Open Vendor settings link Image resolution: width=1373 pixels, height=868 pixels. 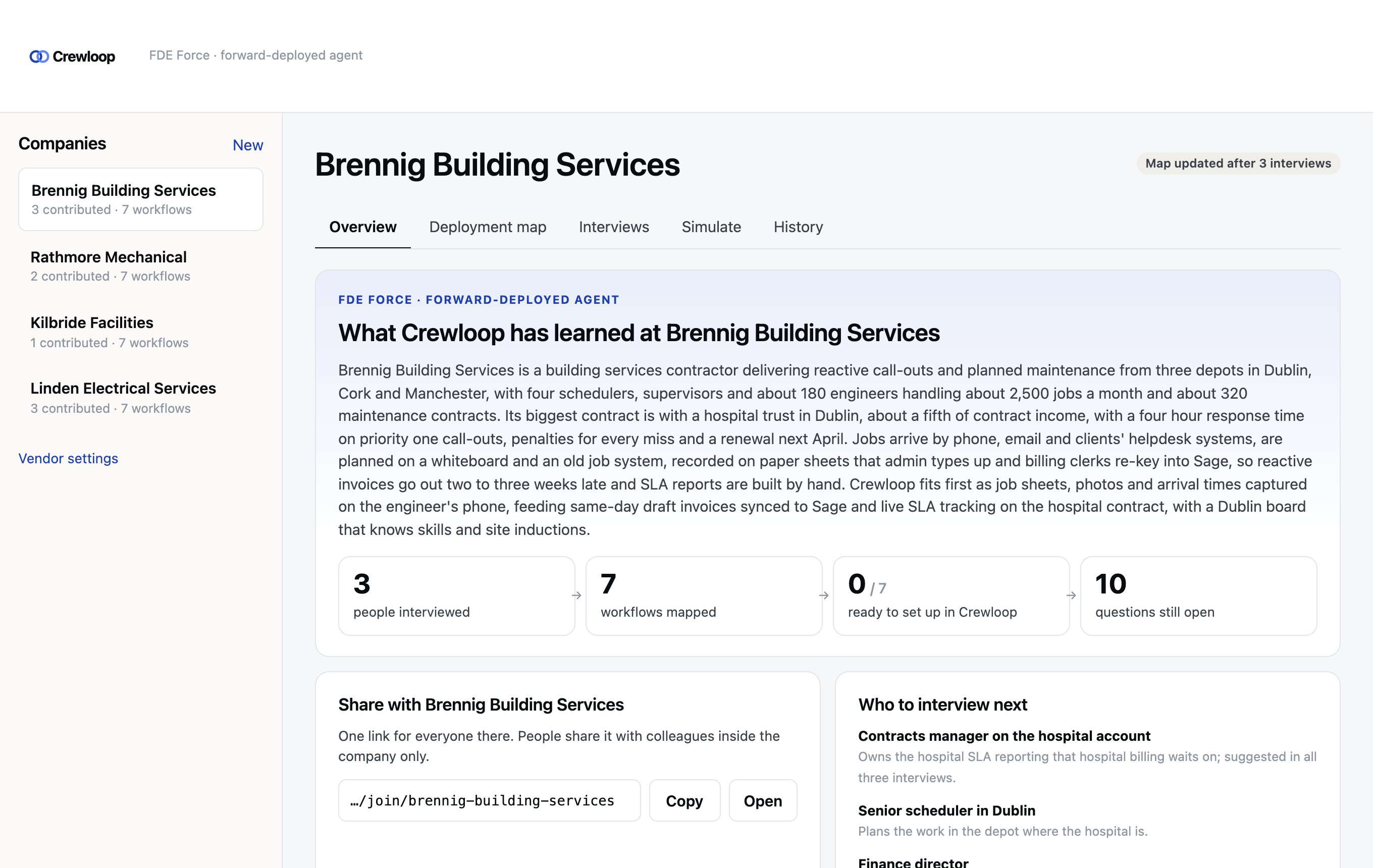click(68, 458)
